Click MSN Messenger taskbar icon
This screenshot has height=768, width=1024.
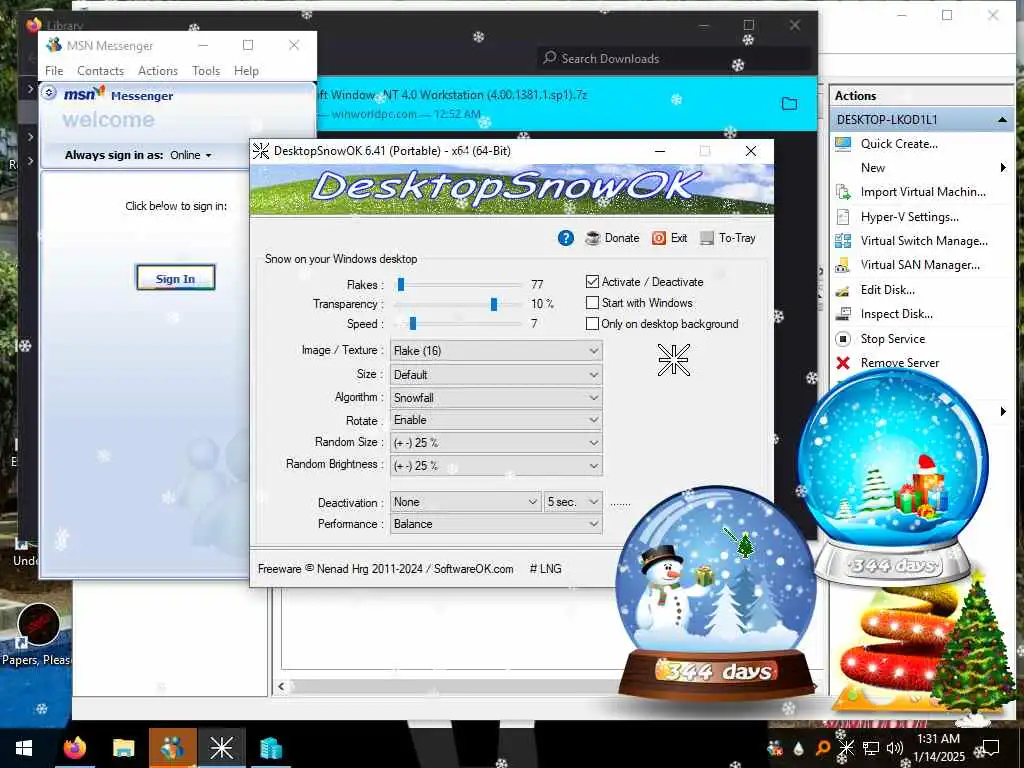pos(172,748)
